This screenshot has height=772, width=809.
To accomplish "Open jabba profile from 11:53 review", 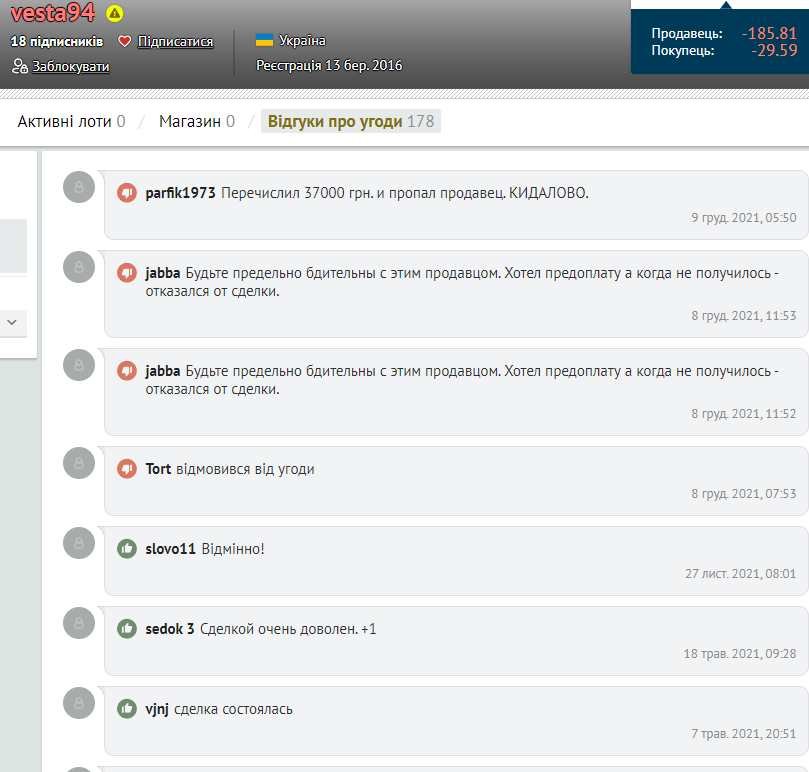I will click(x=163, y=273).
